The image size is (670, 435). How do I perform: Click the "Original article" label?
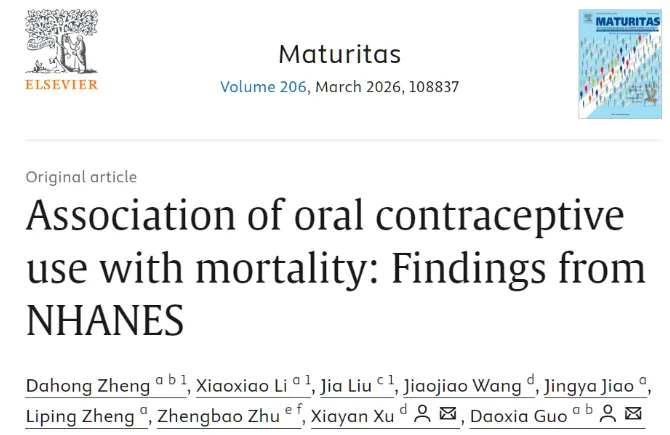coord(81,177)
